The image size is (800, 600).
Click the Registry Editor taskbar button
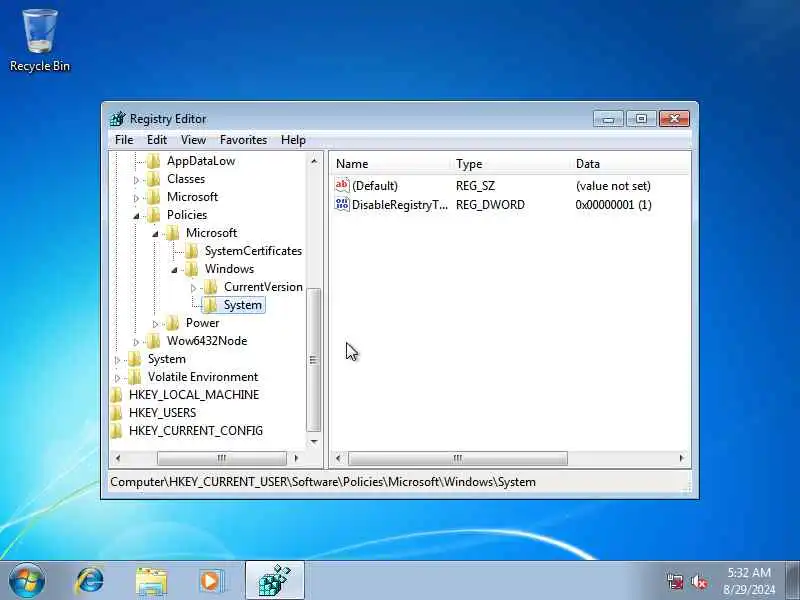tap(275, 581)
